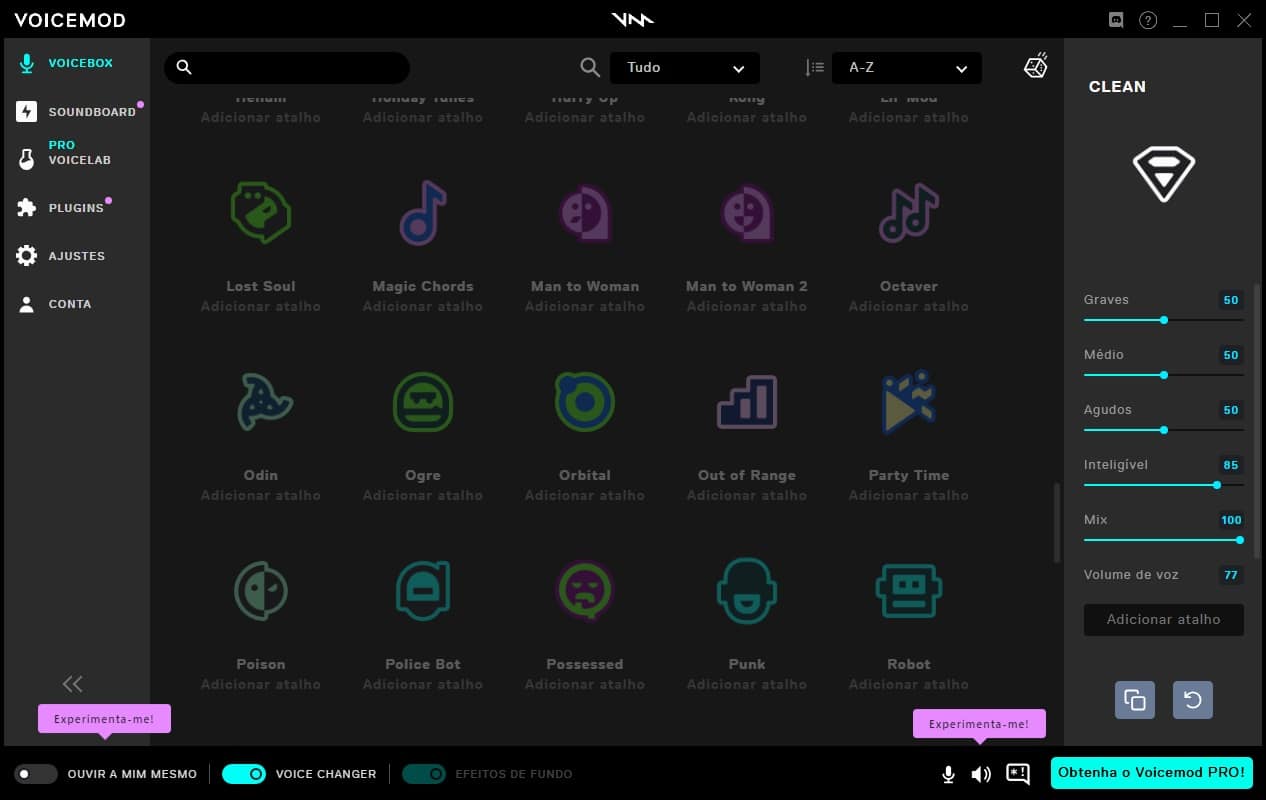This screenshot has height=800, width=1266.
Task: Reset voice settings with the undo icon
Action: click(x=1192, y=700)
